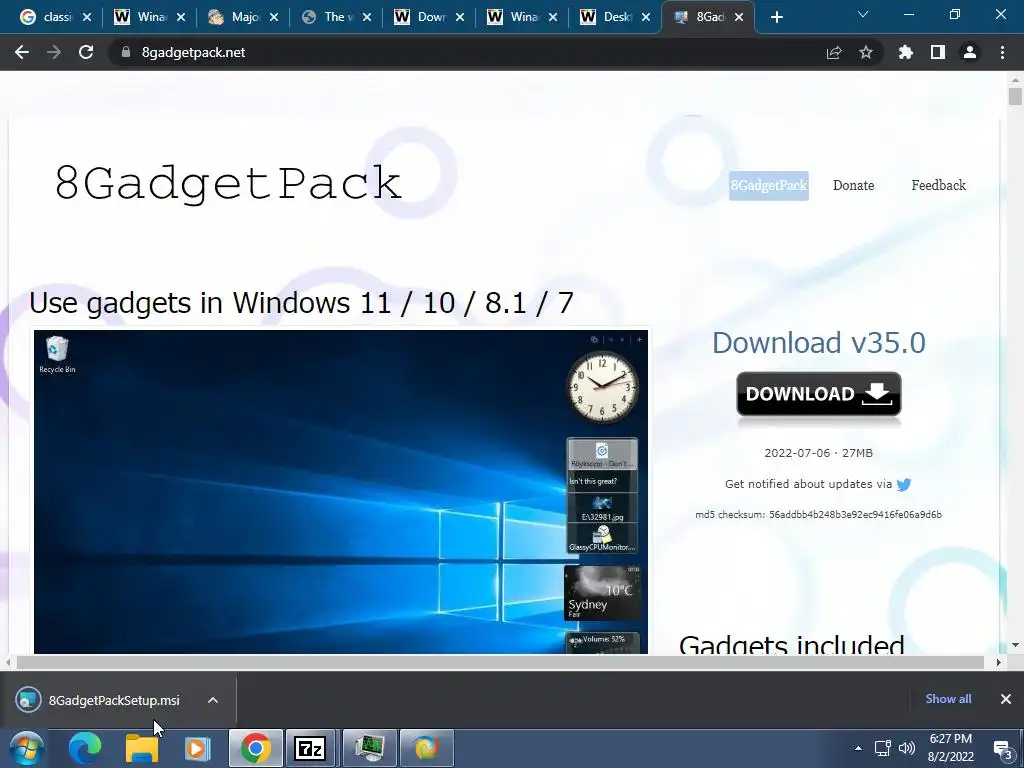Open the media player taskbar icon

tap(198, 748)
